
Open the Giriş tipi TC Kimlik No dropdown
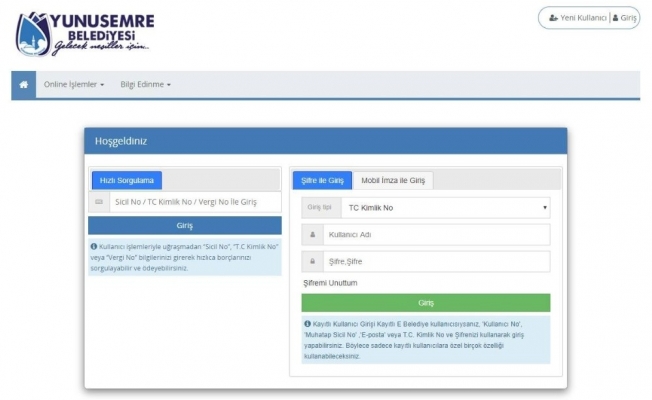444,207
